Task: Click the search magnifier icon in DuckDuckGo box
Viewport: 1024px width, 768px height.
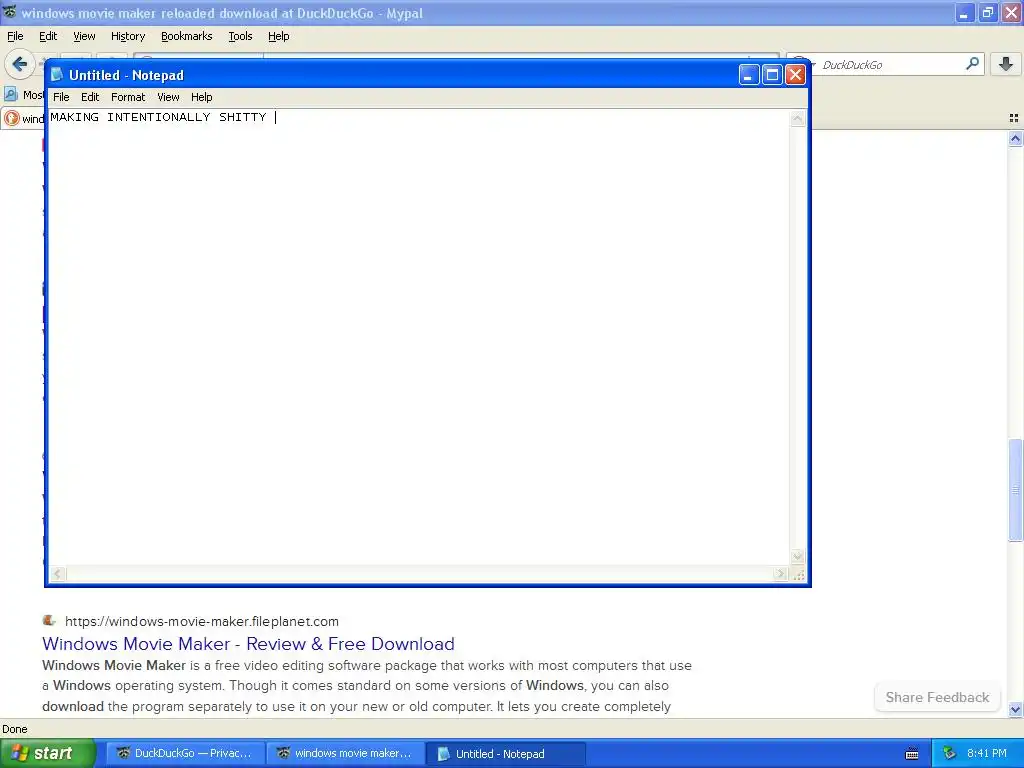Action: tap(972, 64)
